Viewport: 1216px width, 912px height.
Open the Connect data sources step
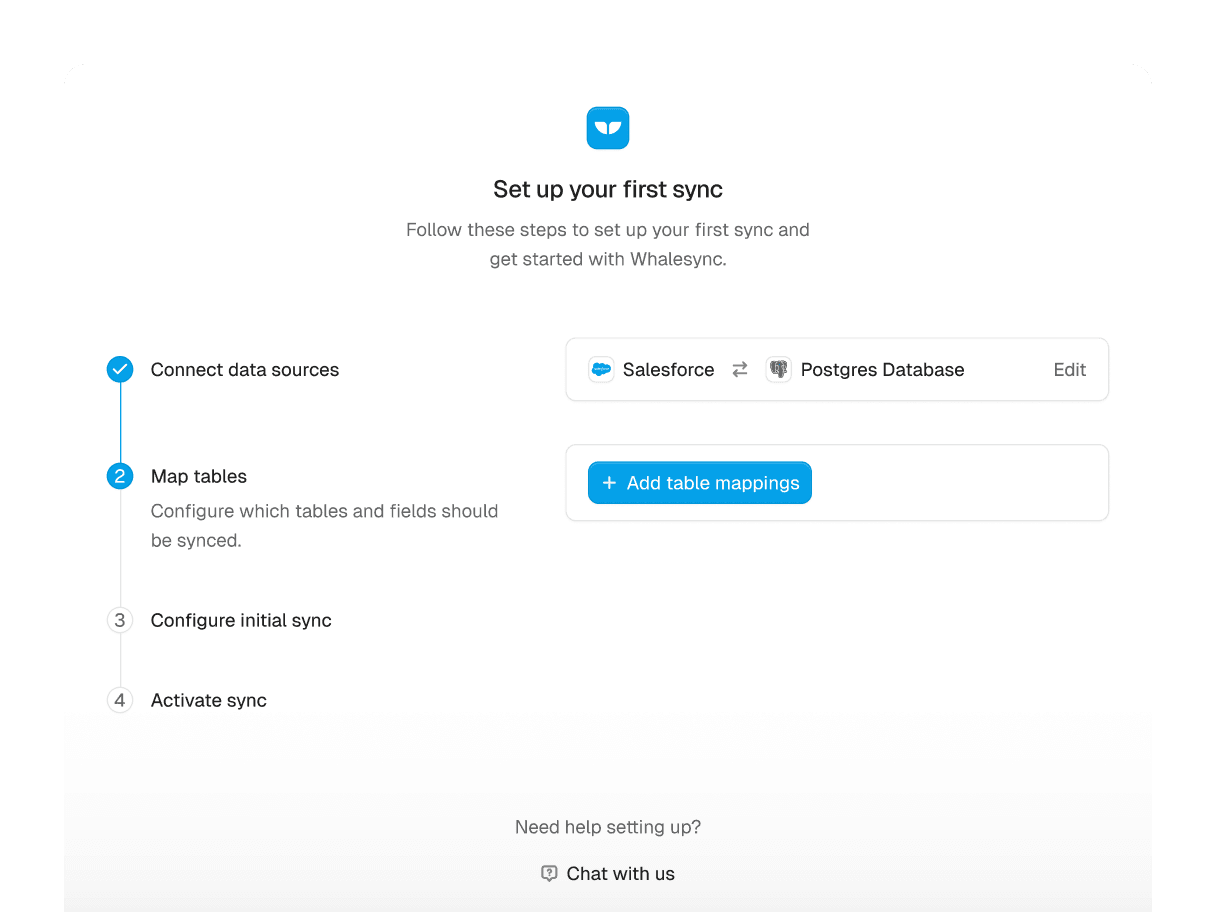245,370
